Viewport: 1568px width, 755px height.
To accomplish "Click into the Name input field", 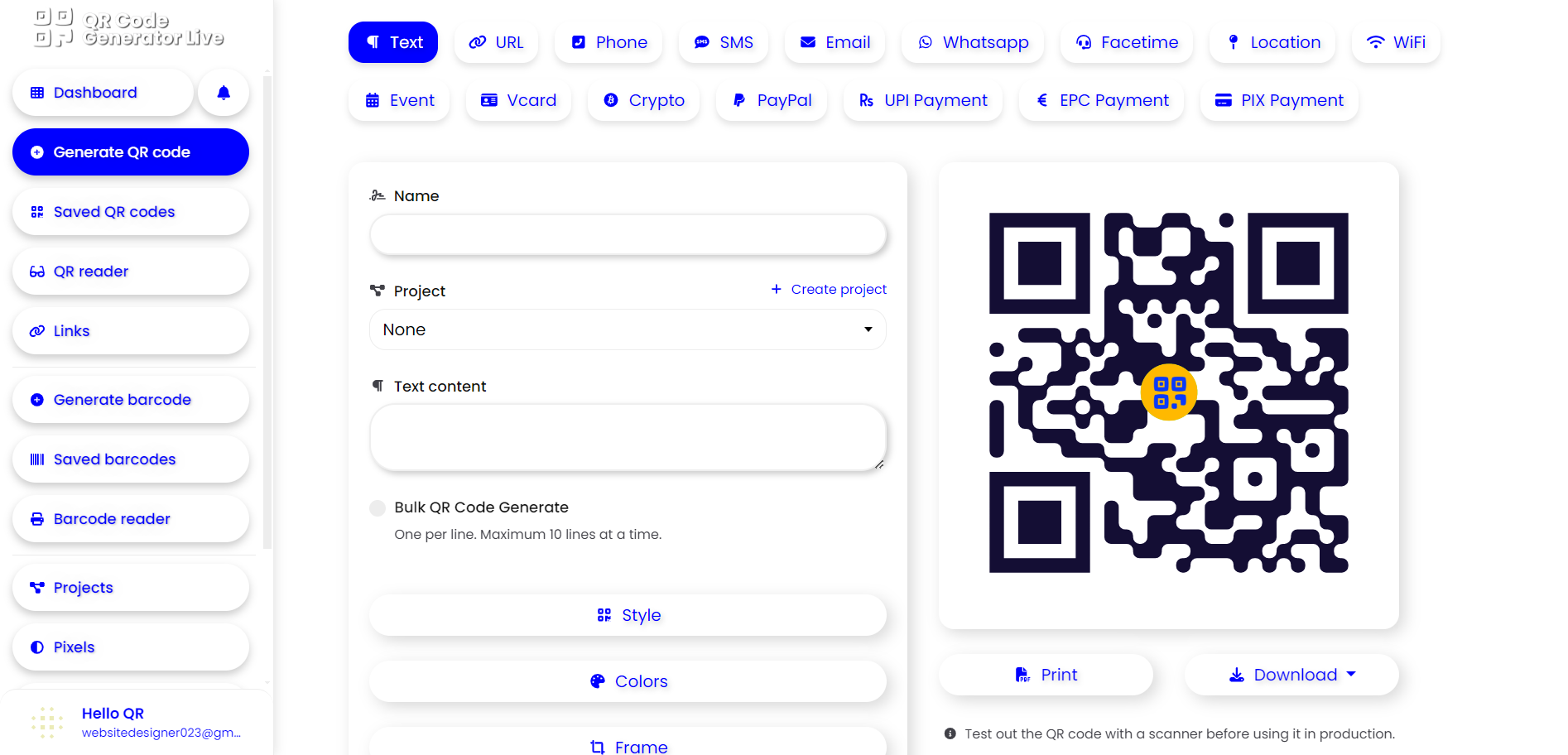I will pos(628,235).
